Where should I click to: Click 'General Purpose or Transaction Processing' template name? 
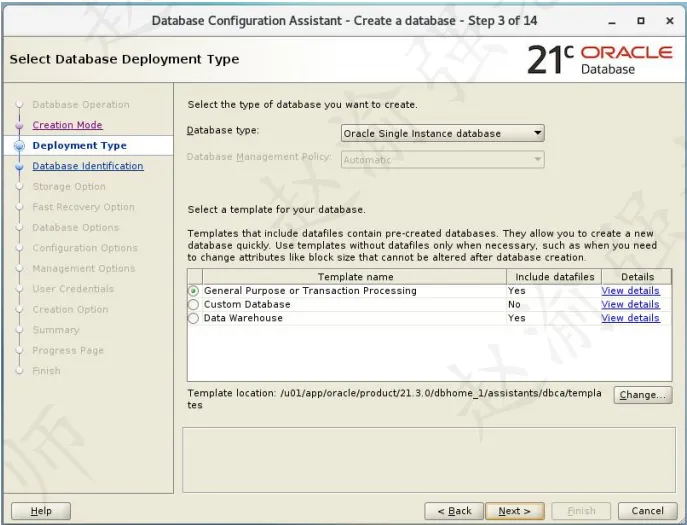pos(310,291)
